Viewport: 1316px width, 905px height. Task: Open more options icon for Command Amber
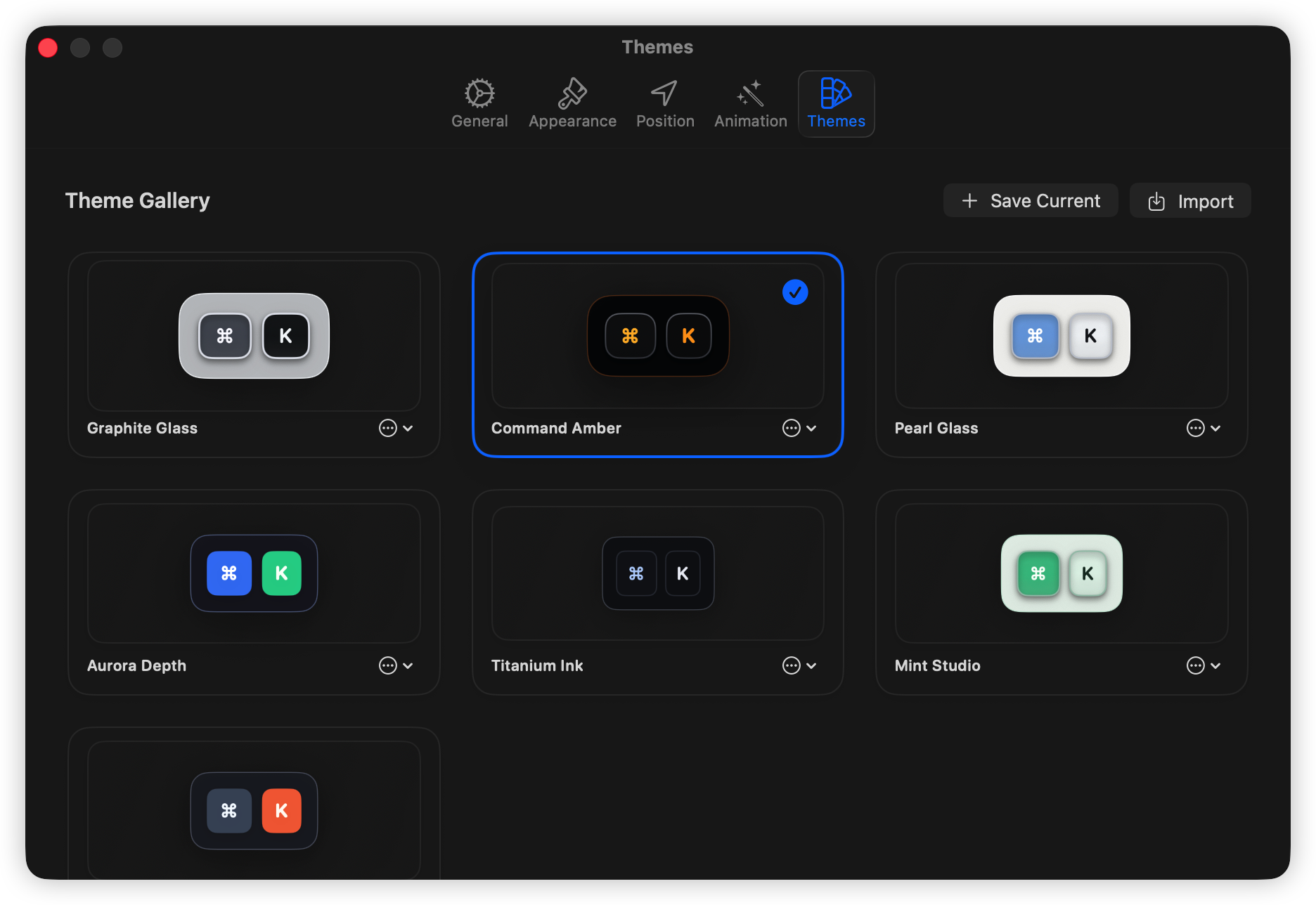[x=792, y=428]
